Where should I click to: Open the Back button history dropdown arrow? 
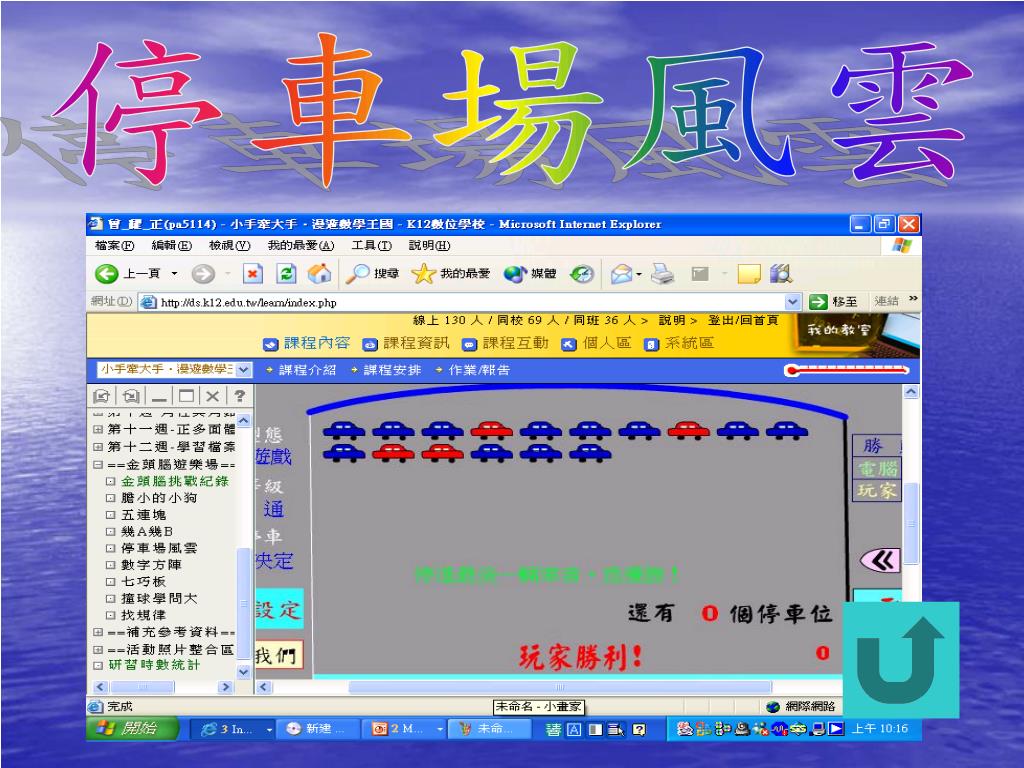point(174,274)
